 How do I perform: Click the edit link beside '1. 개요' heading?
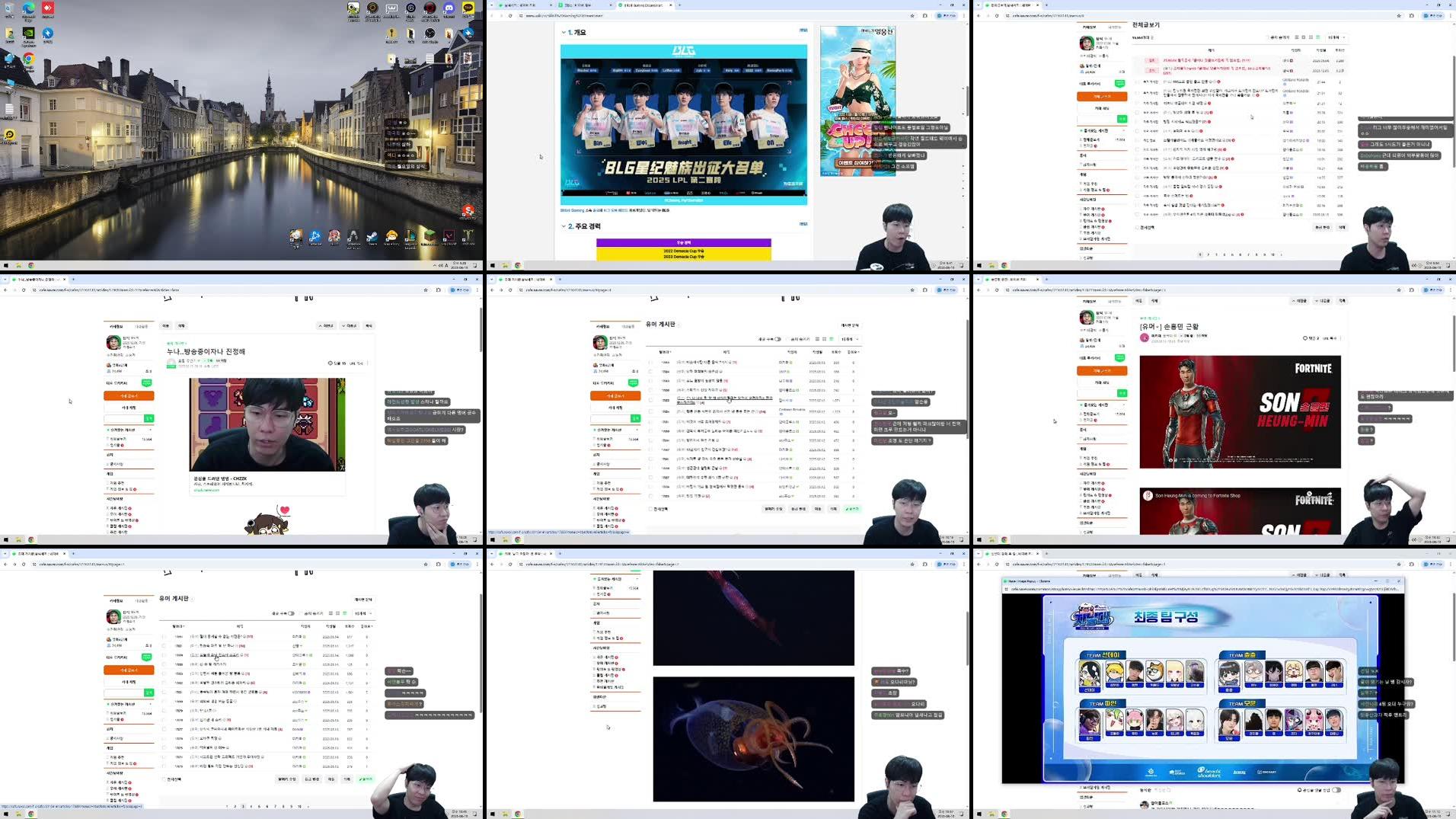[803, 30]
